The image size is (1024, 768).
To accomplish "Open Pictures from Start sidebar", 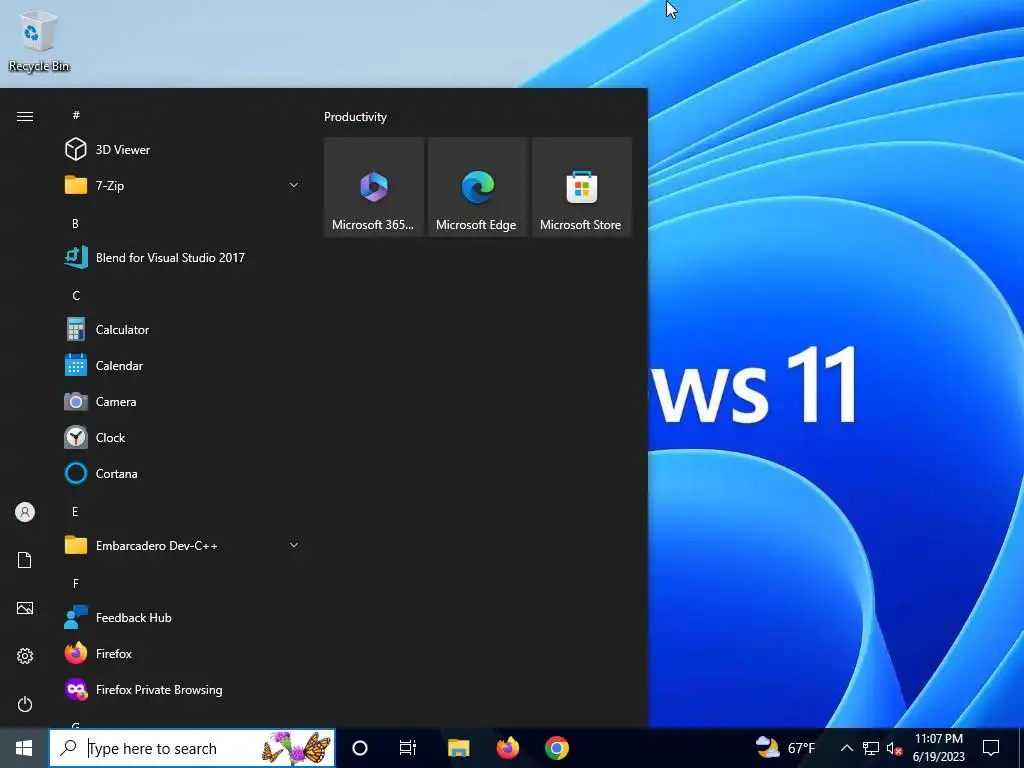I will click(x=25, y=608).
